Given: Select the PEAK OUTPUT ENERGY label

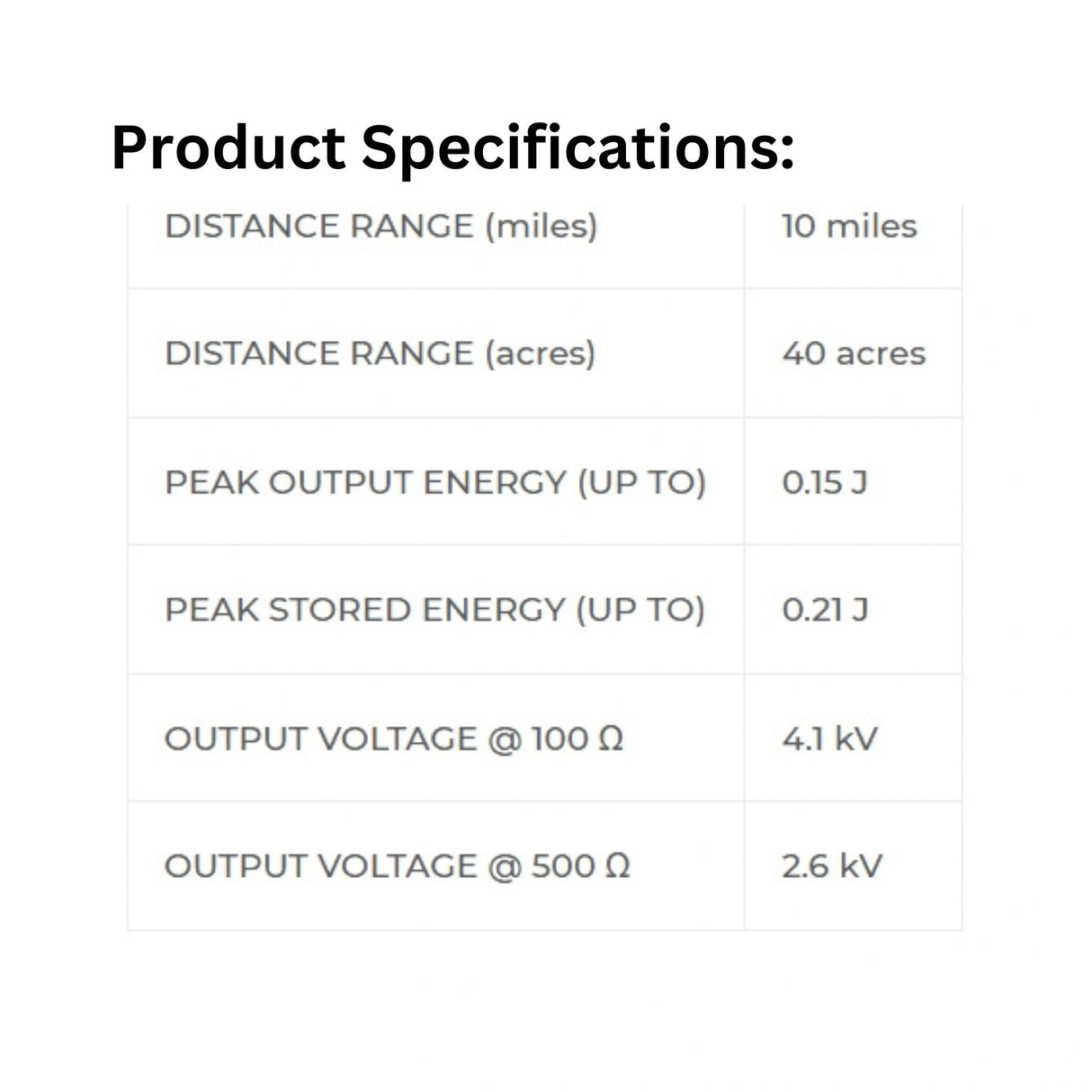Looking at the screenshot, I should pyautogui.click(x=434, y=482).
